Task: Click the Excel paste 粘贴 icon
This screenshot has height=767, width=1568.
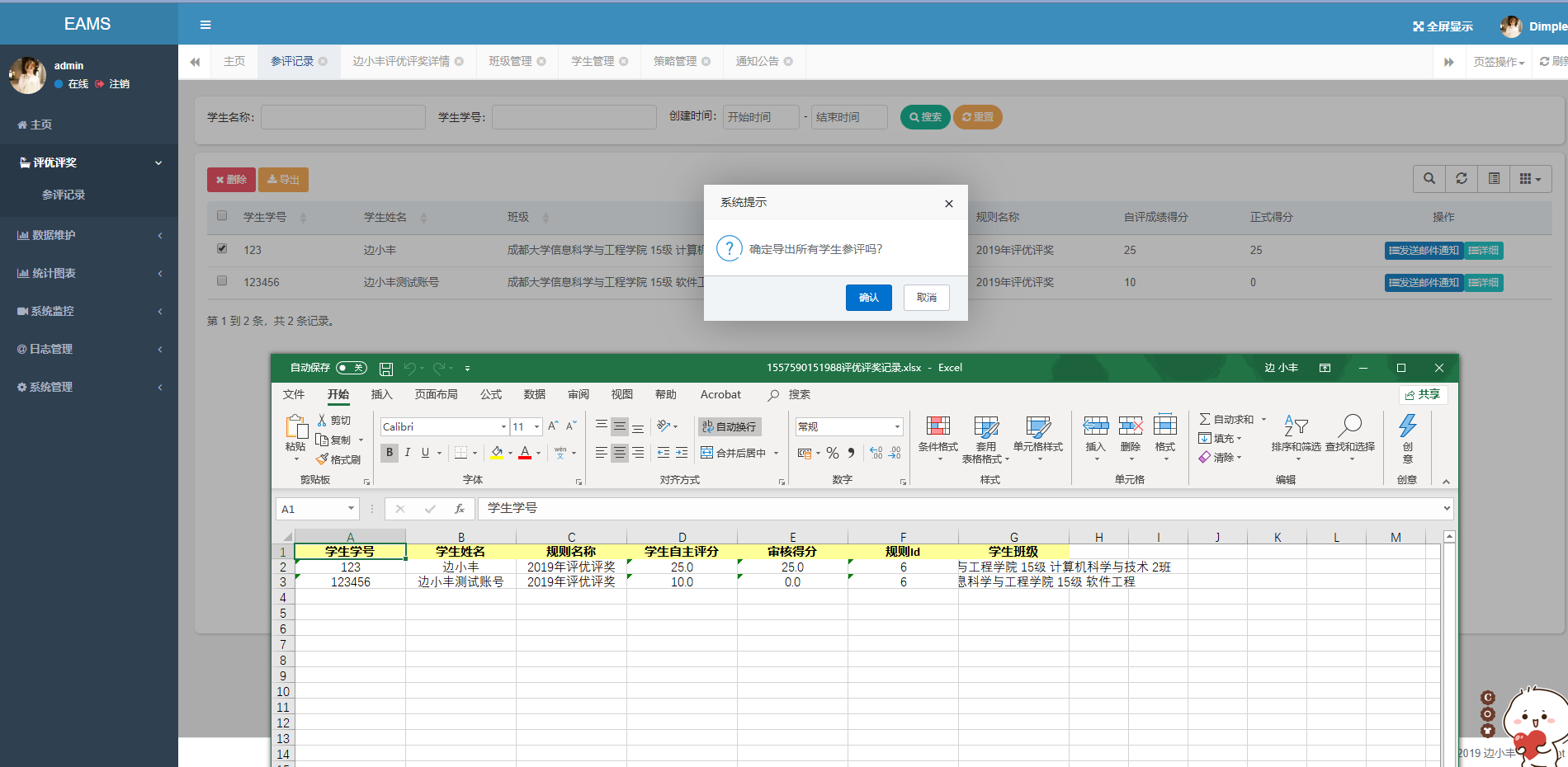Action: (295, 427)
